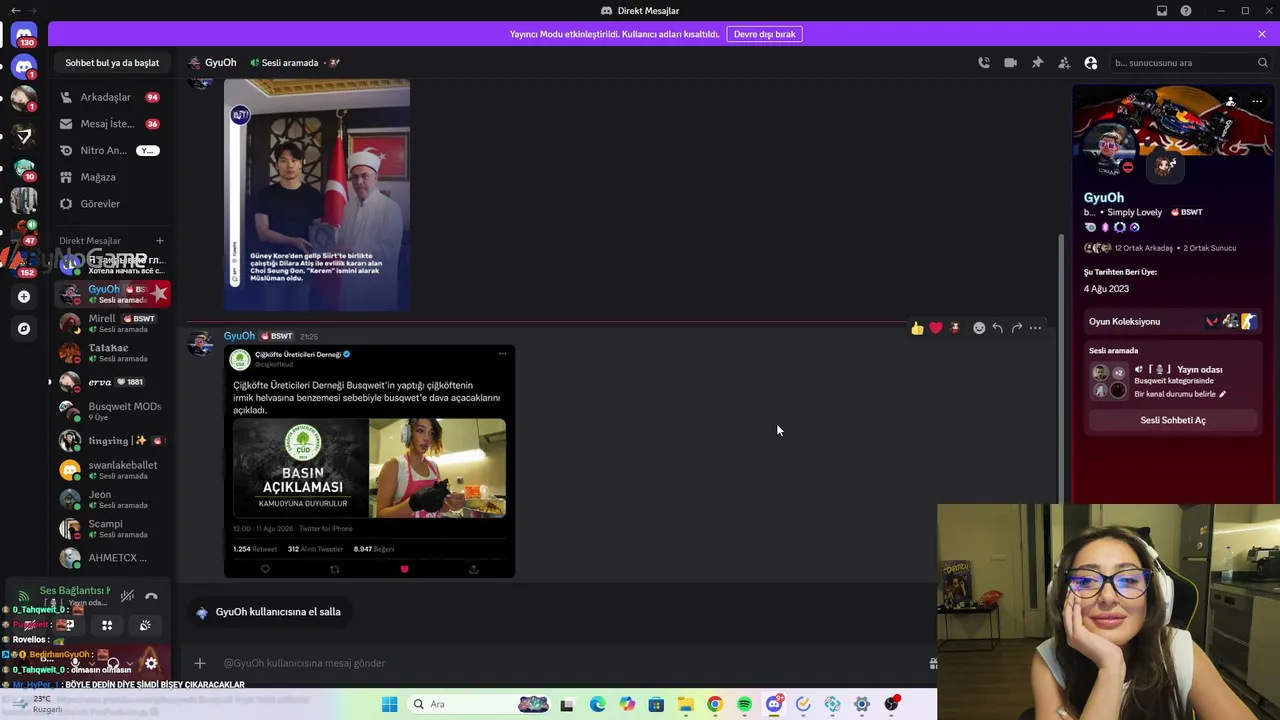
Task: Open the Çiğköfte tweet screenshot
Action: 370,462
